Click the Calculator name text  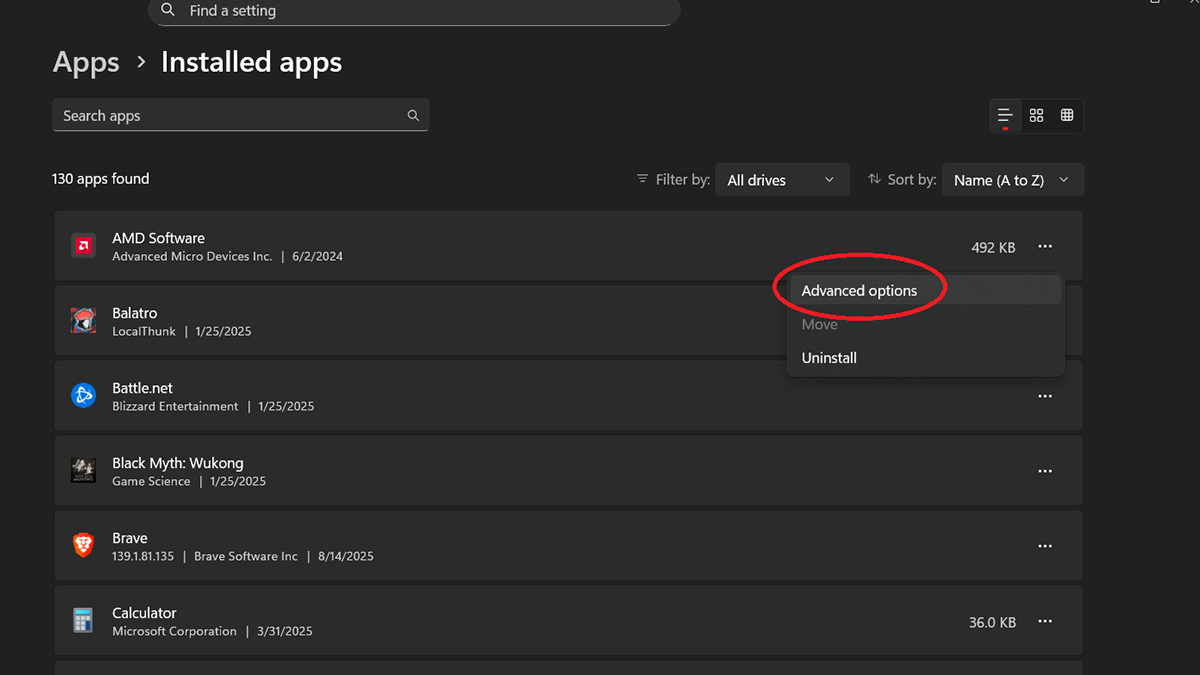click(144, 613)
